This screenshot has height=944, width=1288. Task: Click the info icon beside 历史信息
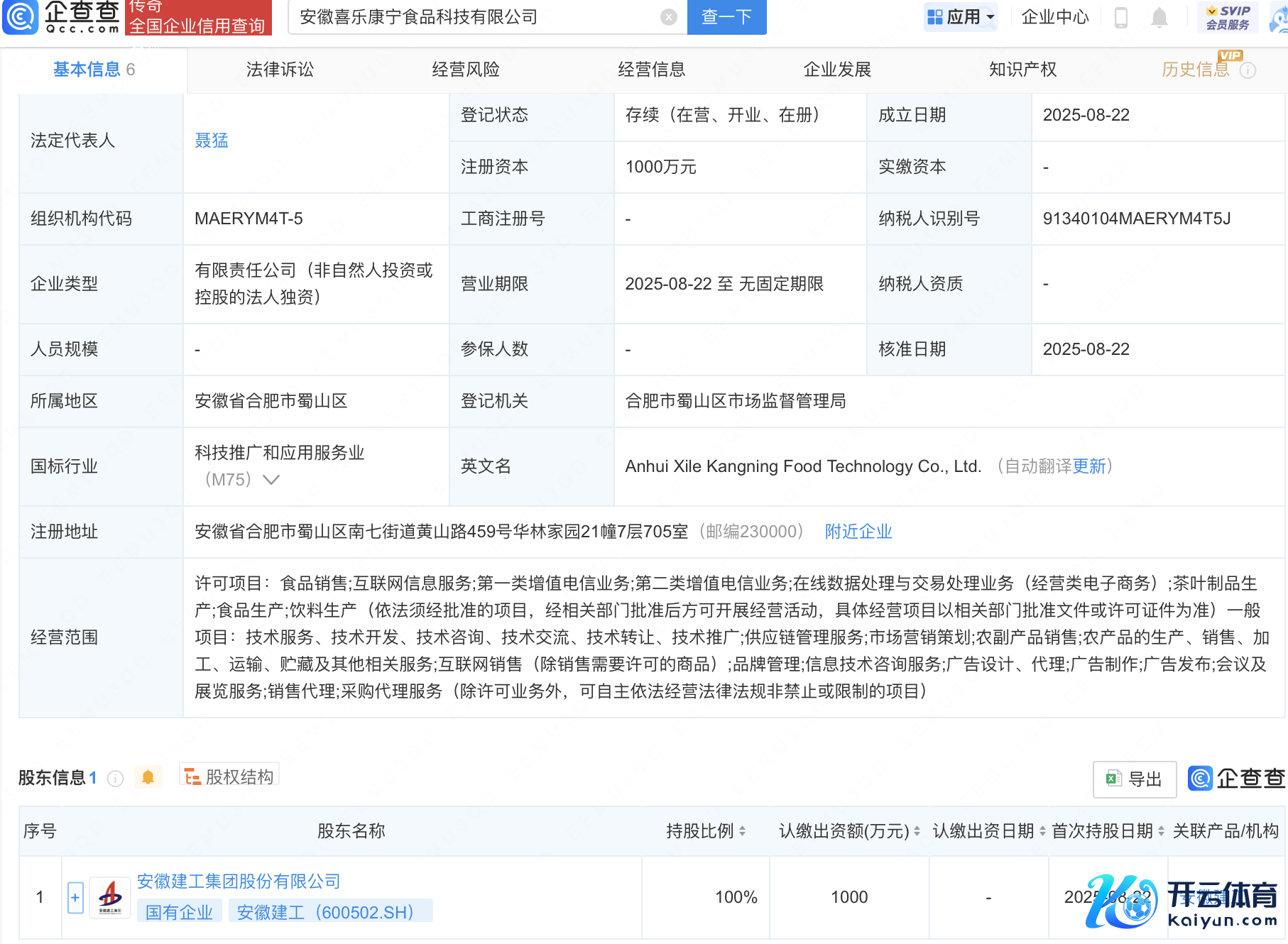1248,70
